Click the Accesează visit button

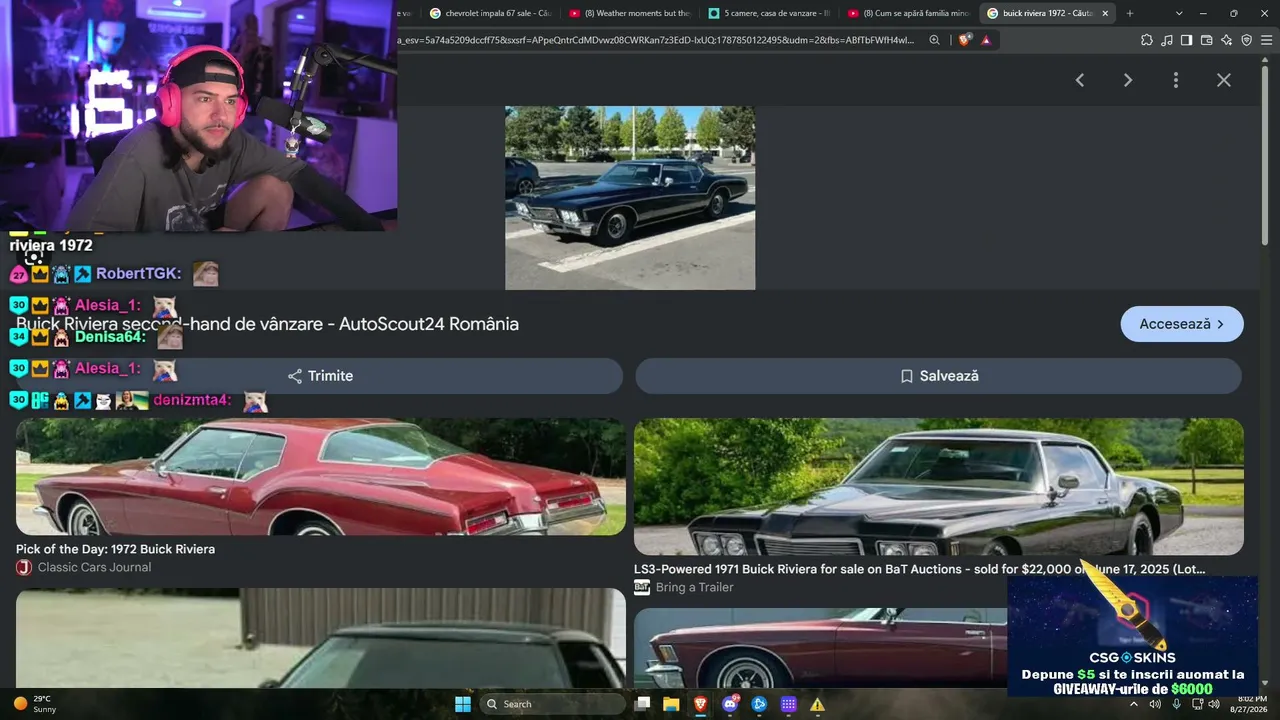coord(1182,324)
